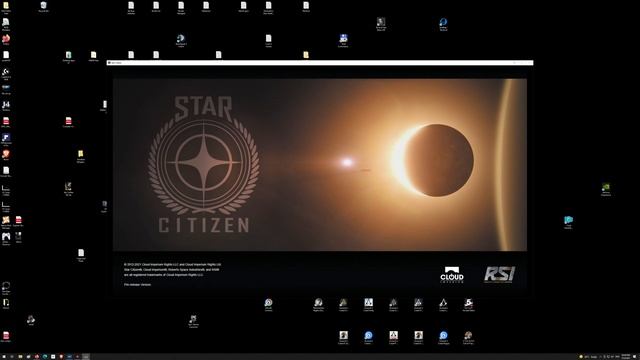
Task: Open the taskbar clock and date
Action: click(x=625, y=356)
